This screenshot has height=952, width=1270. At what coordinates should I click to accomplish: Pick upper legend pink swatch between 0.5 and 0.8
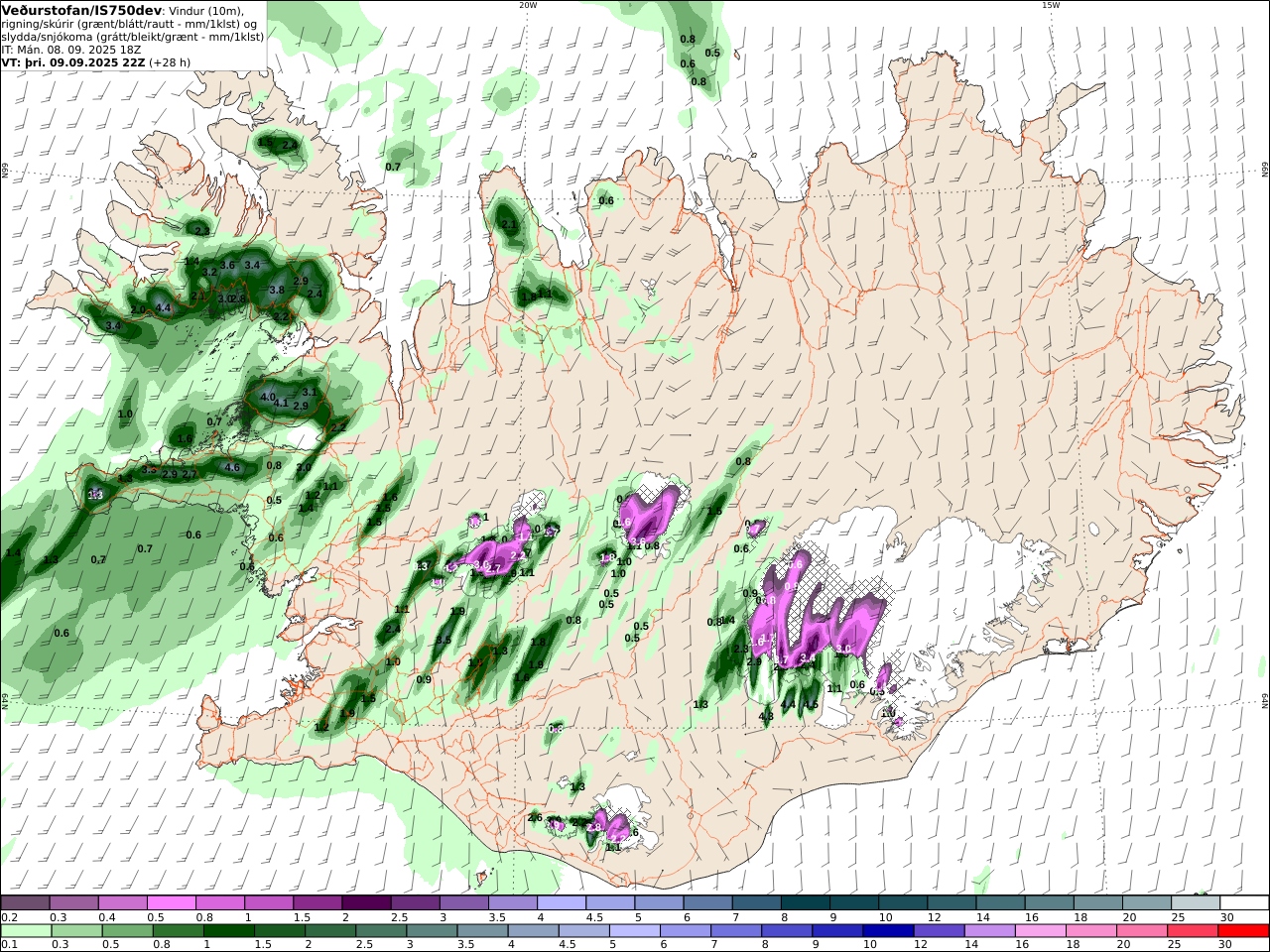tap(171, 903)
